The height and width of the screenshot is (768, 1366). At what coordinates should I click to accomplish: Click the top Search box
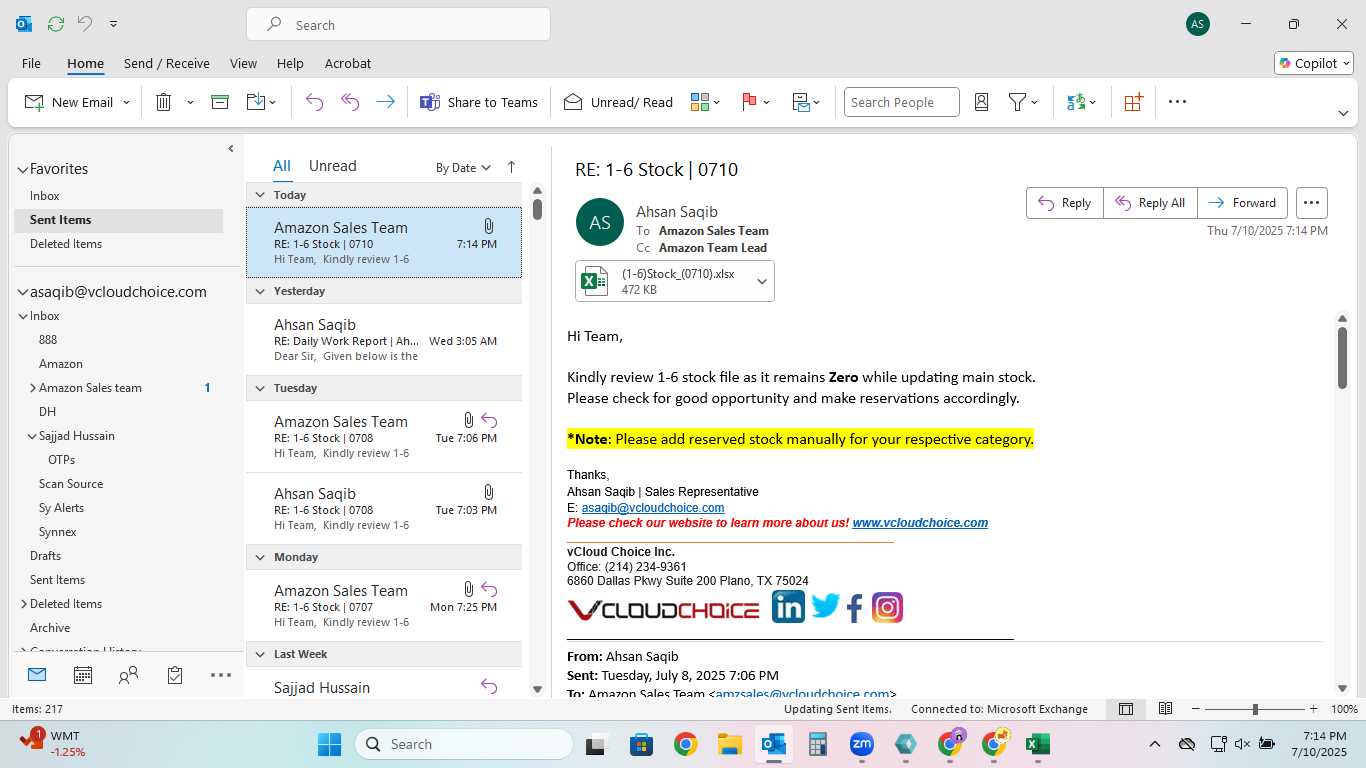pyautogui.click(x=398, y=25)
